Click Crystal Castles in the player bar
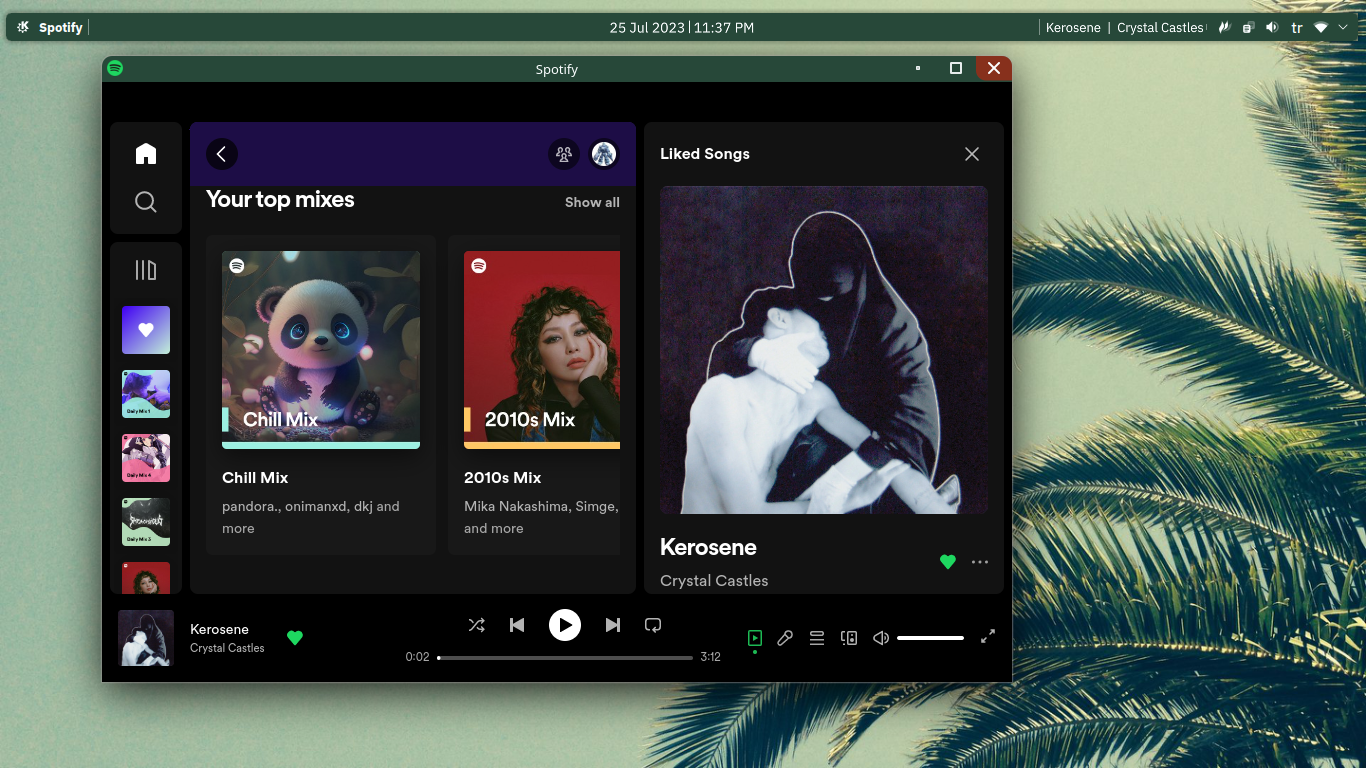 tap(227, 648)
